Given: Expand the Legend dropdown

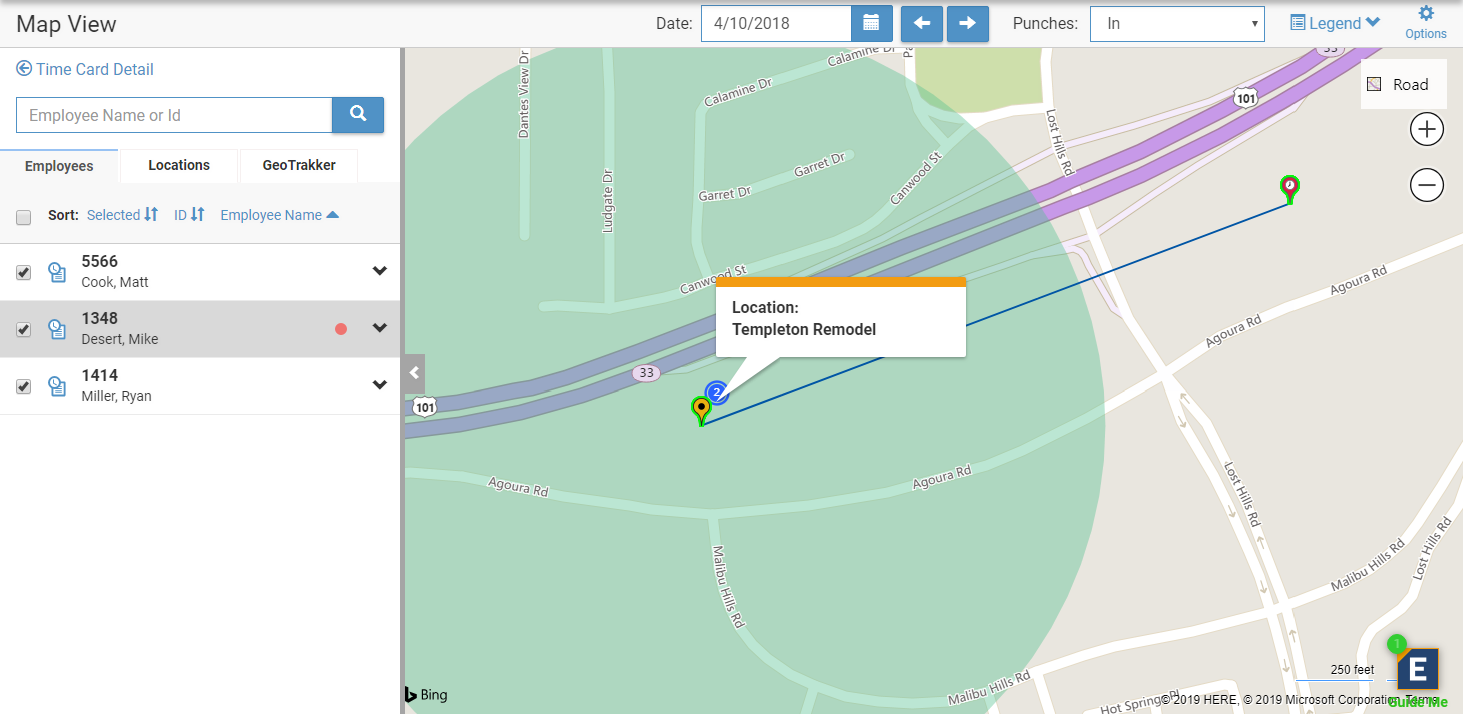Looking at the screenshot, I should [1334, 23].
